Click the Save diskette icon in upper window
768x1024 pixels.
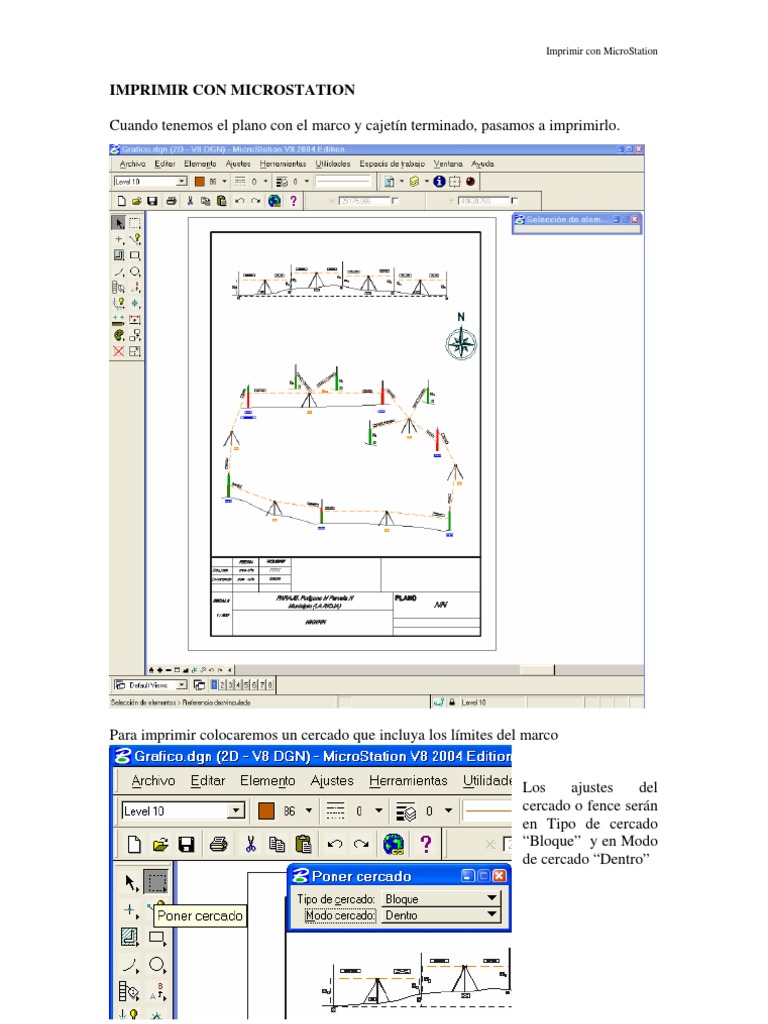click(x=152, y=201)
